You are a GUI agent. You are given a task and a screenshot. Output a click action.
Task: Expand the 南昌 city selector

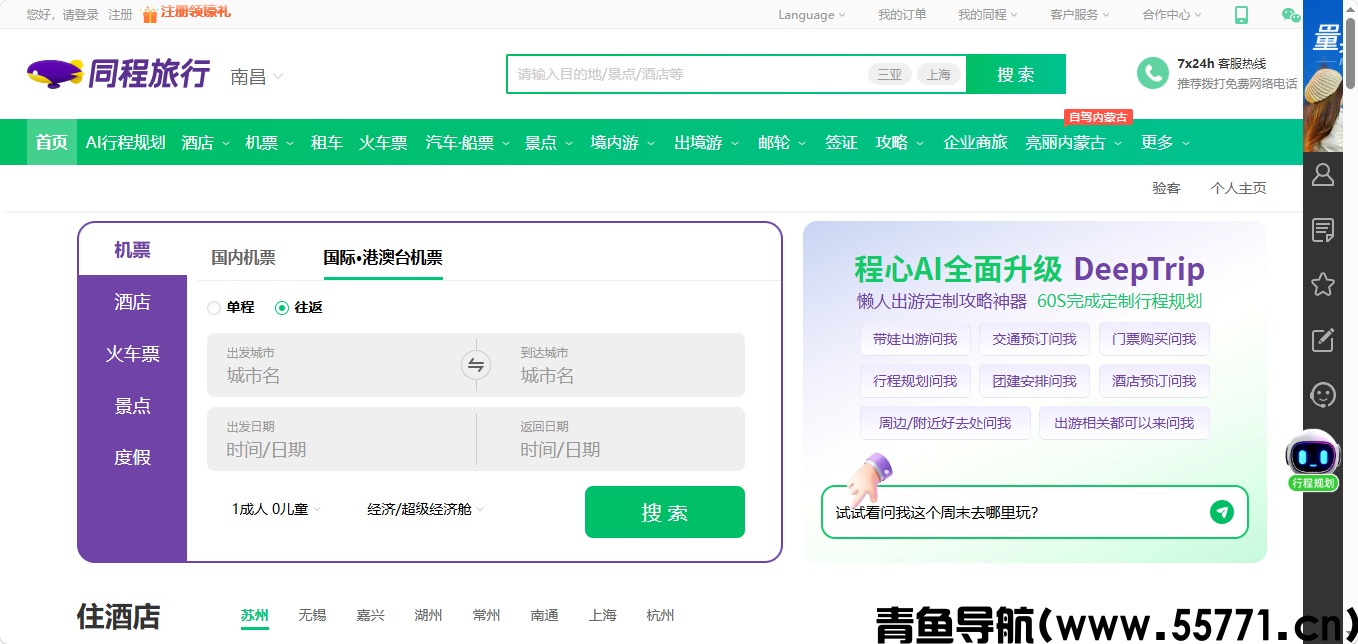pyautogui.click(x=257, y=77)
